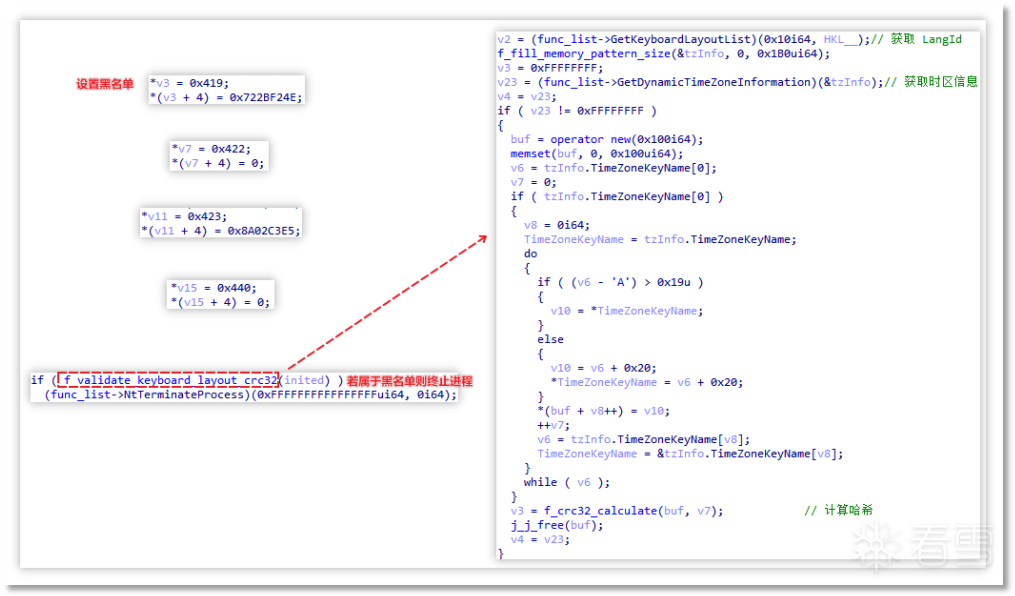Screen dimensions: 1015x596
Task: Click the line 'v10 = *TimeZoneKeyName;'
Action: (627, 311)
